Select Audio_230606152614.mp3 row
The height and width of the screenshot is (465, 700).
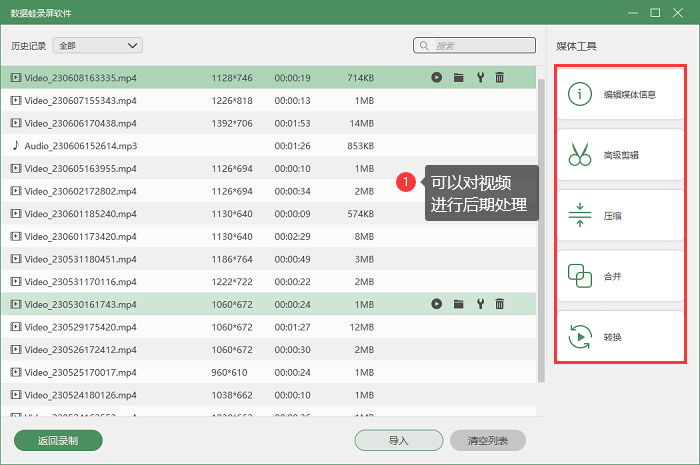(x=269, y=146)
